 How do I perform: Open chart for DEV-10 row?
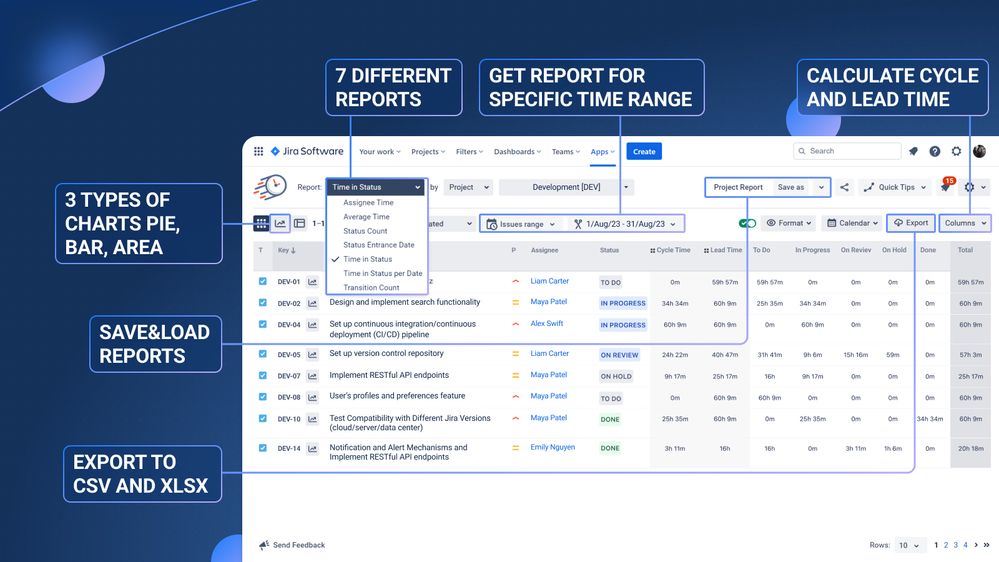(x=312, y=419)
